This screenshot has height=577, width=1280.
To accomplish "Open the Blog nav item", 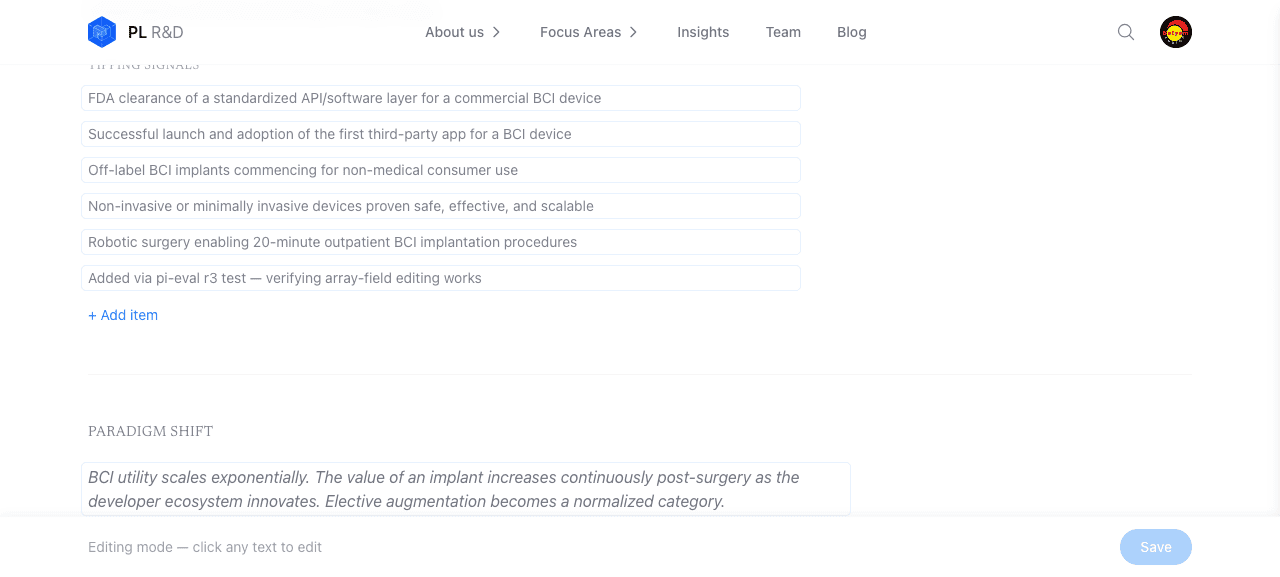I will [852, 32].
